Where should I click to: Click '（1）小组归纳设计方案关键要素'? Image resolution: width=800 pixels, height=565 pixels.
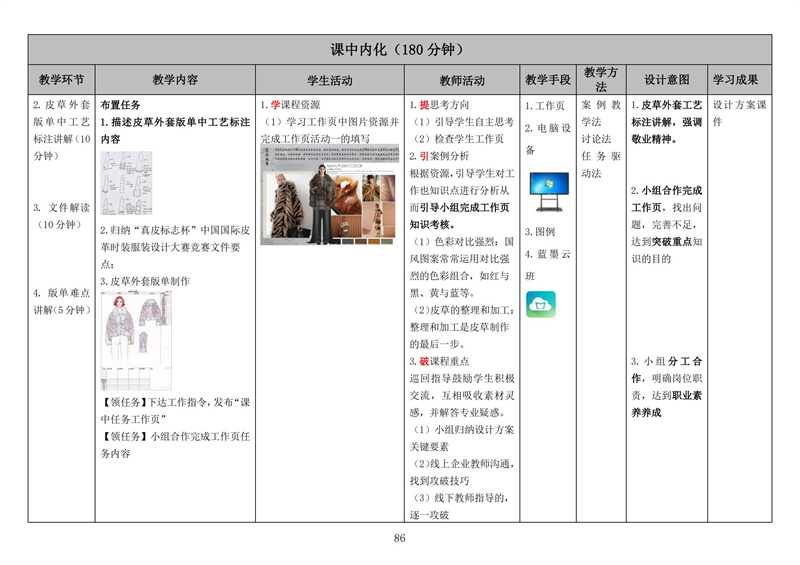pyautogui.click(x=462, y=438)
